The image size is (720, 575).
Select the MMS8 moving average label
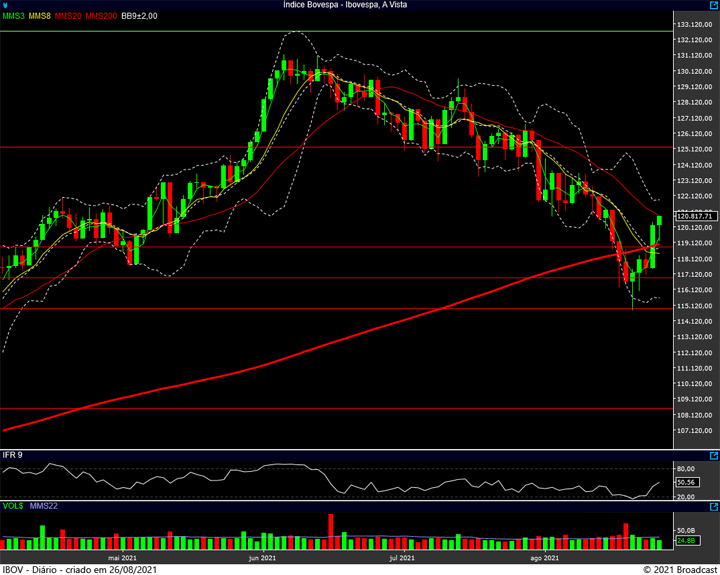coord(39,16)
